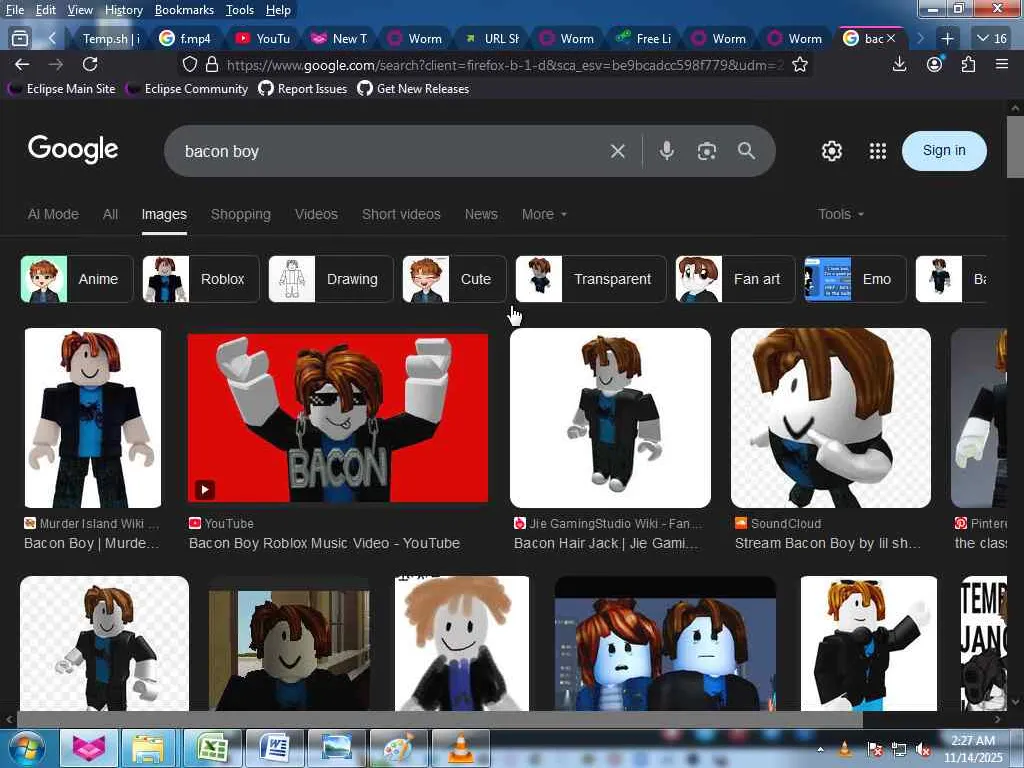Bookmark this page with the star icon
Screen dimensions: 1024x768
coord(799,65)
